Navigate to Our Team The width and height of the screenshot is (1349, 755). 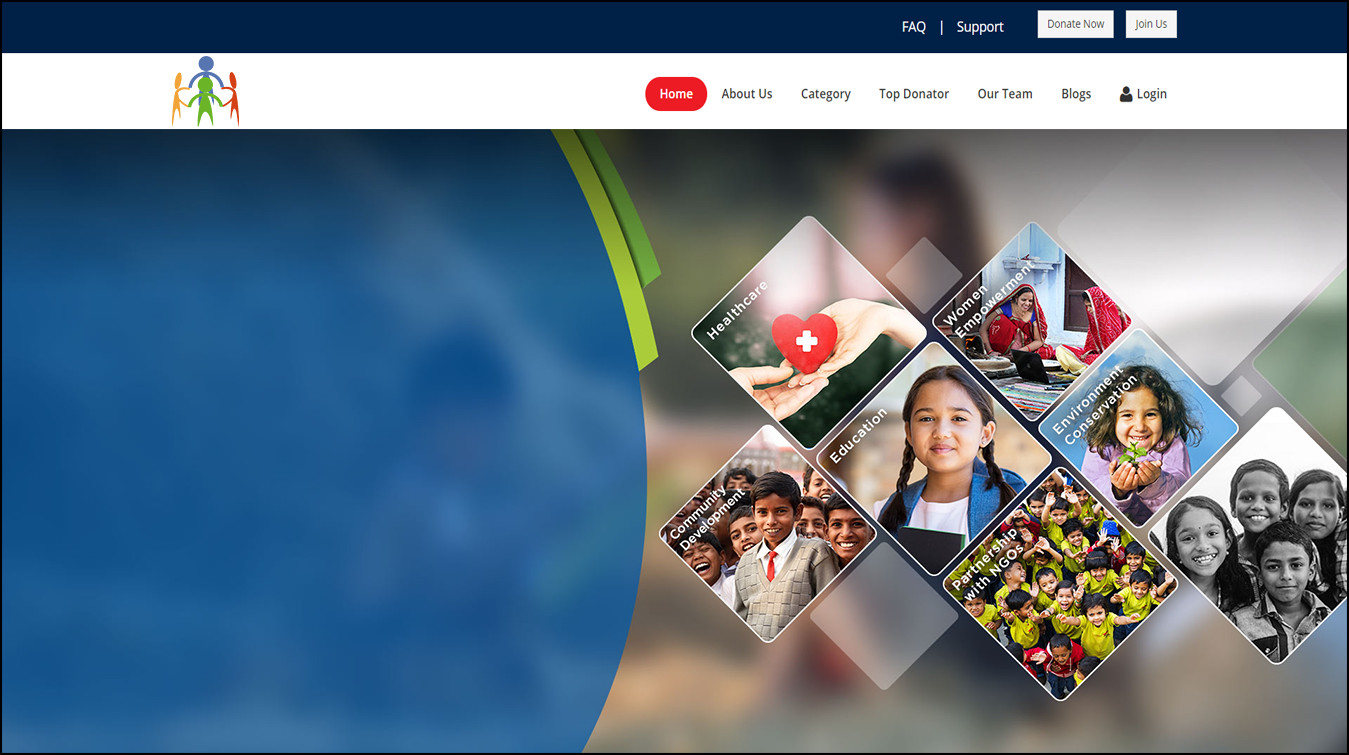click(1004, 94)
